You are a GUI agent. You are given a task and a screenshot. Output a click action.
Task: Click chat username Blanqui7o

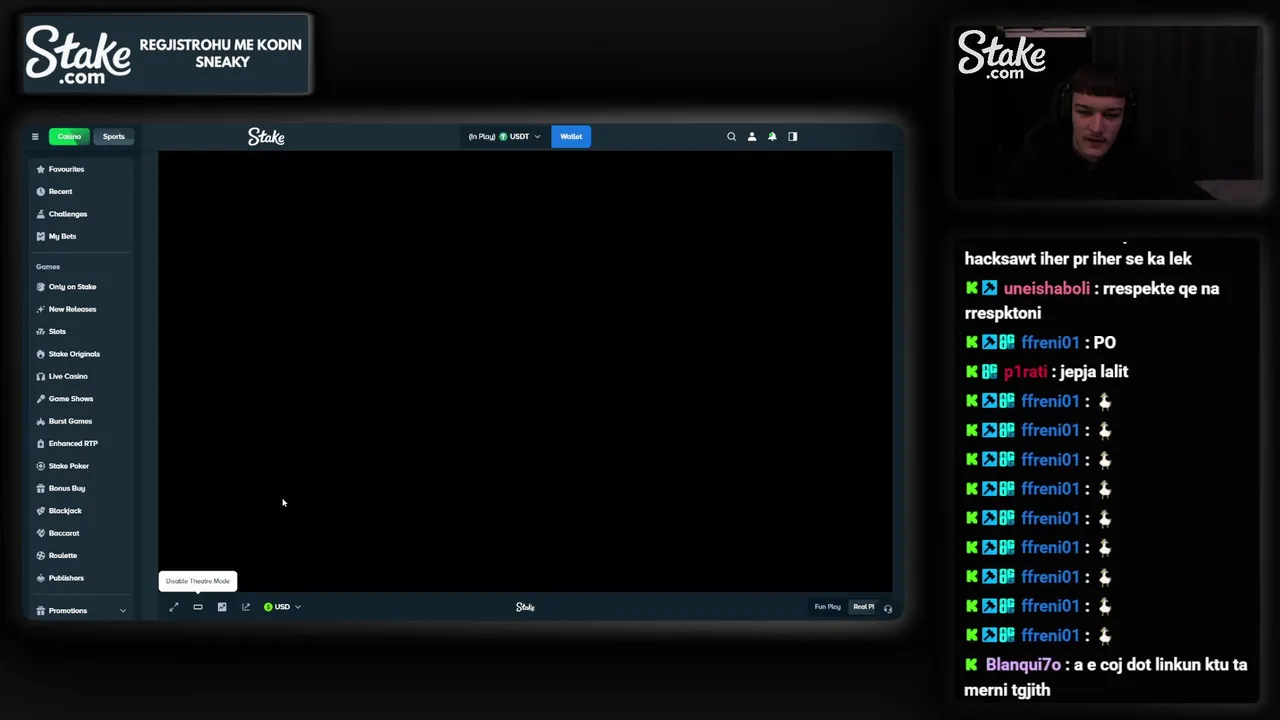1023,664
